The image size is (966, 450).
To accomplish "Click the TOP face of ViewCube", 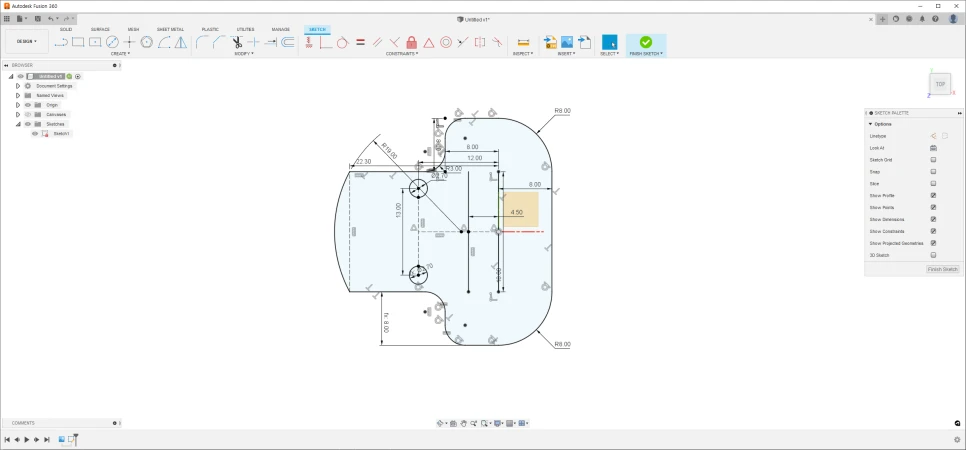I will coord(940,84).
